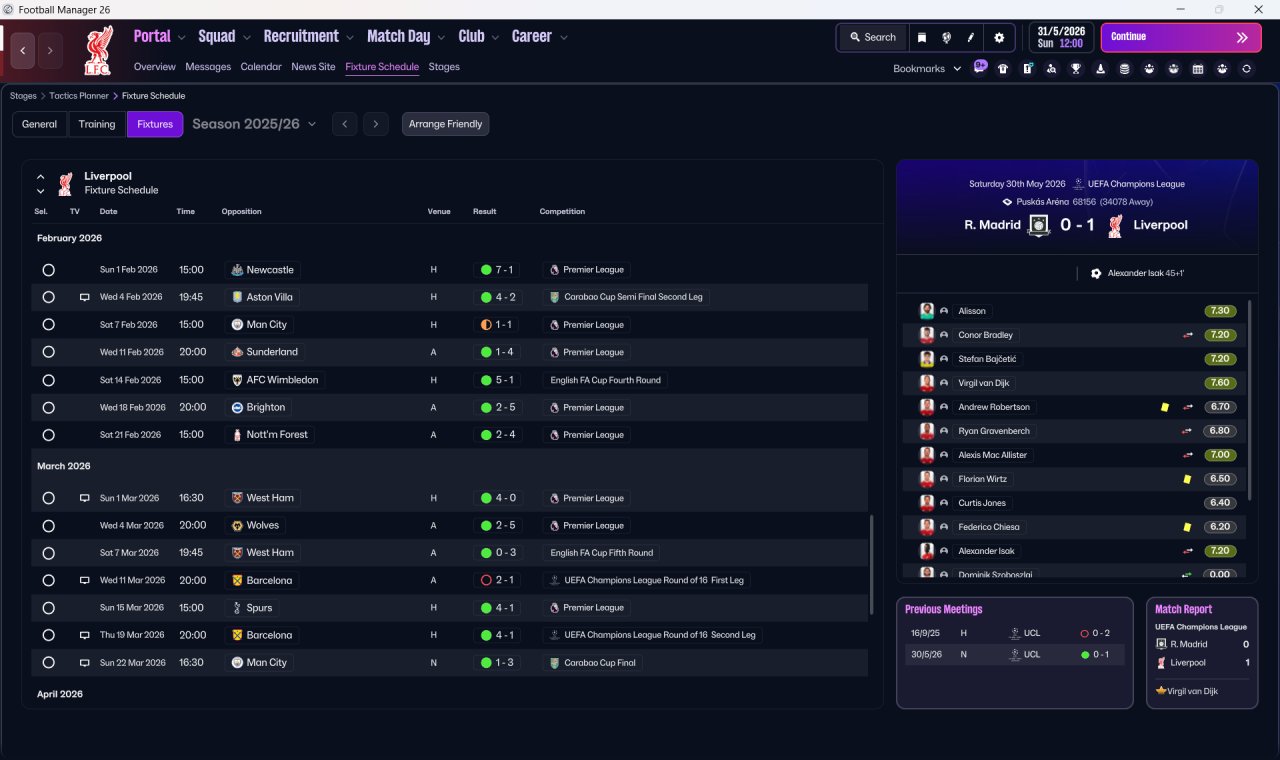
Task: Click the circular refresh arrows bookmark icon
Action: click(1246, 69)
